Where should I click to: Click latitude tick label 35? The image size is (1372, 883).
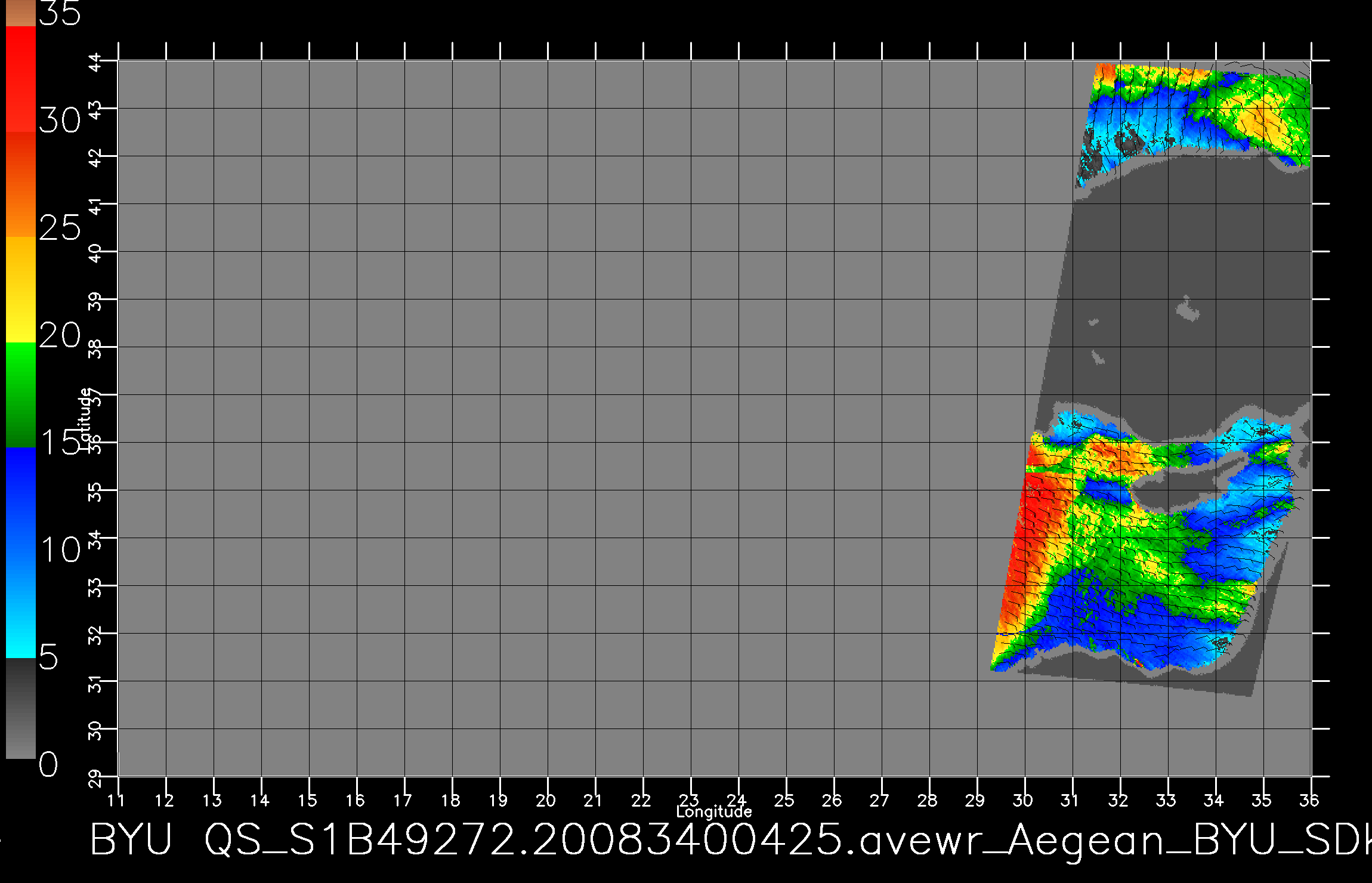[x=95, y=492]
